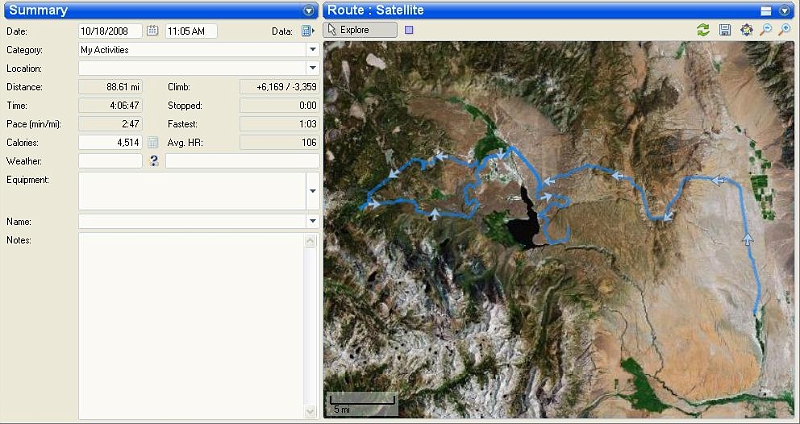
Task: Click the Climb value +6,169 / -3,359
Action: point(280,87)
